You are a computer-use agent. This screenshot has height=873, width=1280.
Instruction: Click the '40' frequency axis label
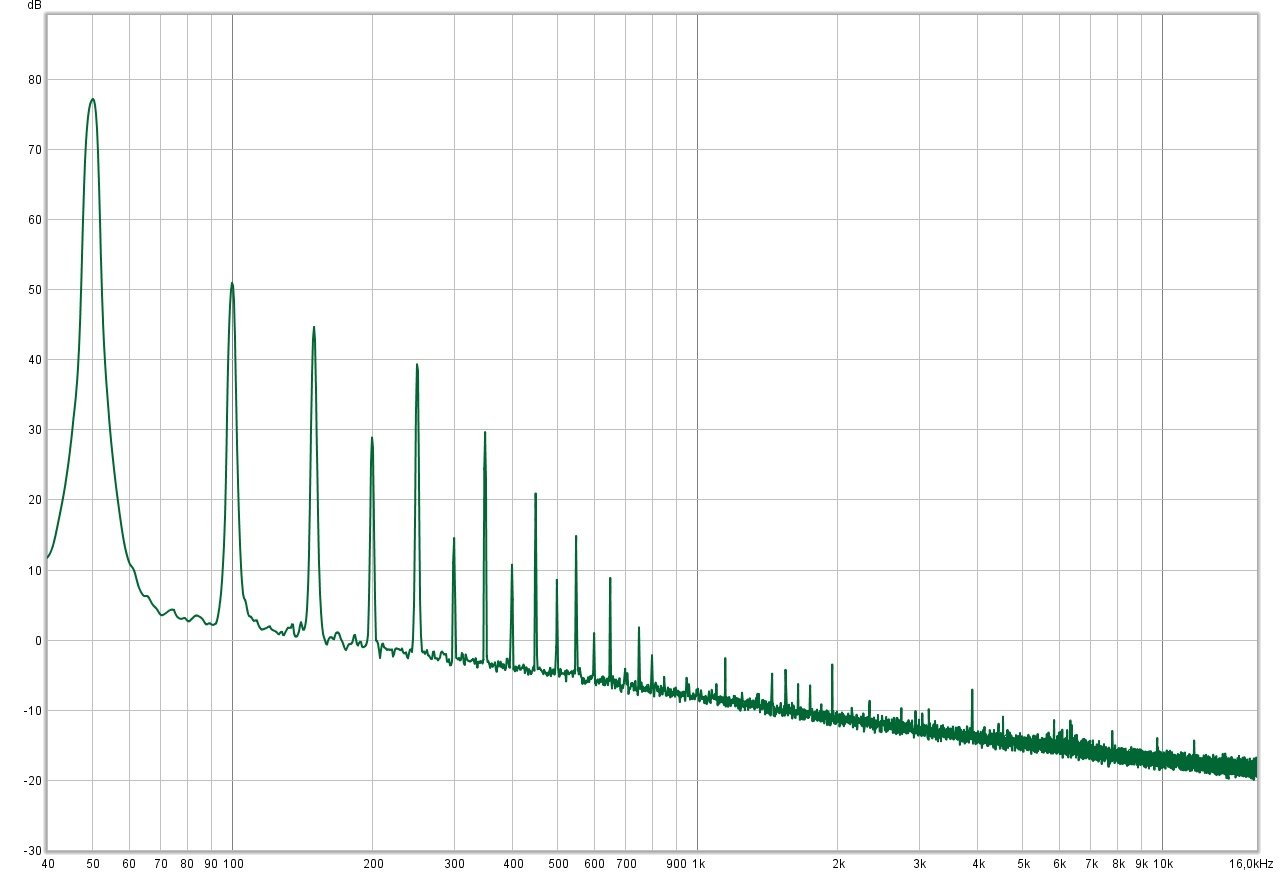[48, 864]
